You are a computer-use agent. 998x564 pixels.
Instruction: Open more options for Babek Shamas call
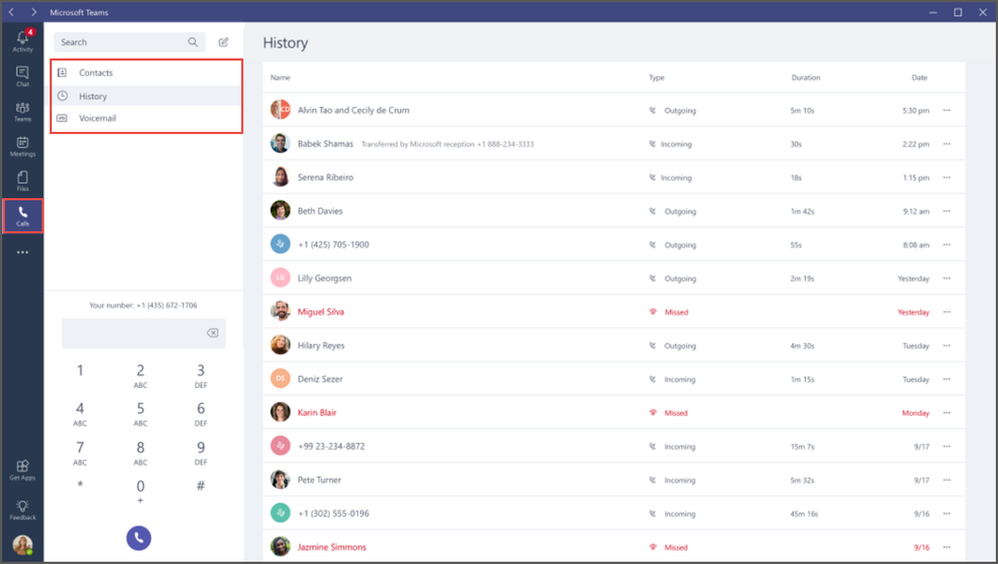point(946,144)
